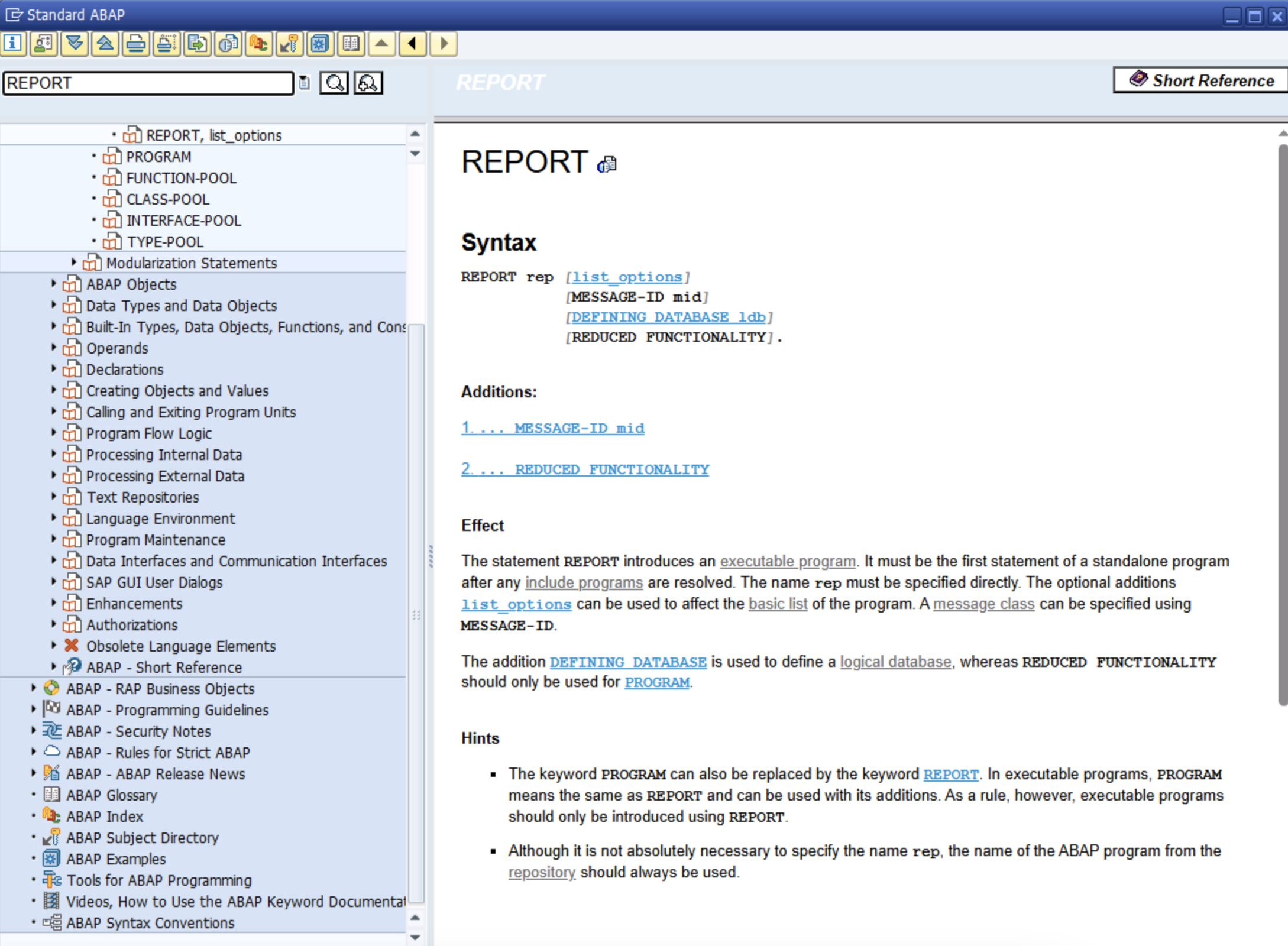
Task: Select the FUNCTION-POOL tree entry
Action: pyautogui.click(x=181, y=178)
